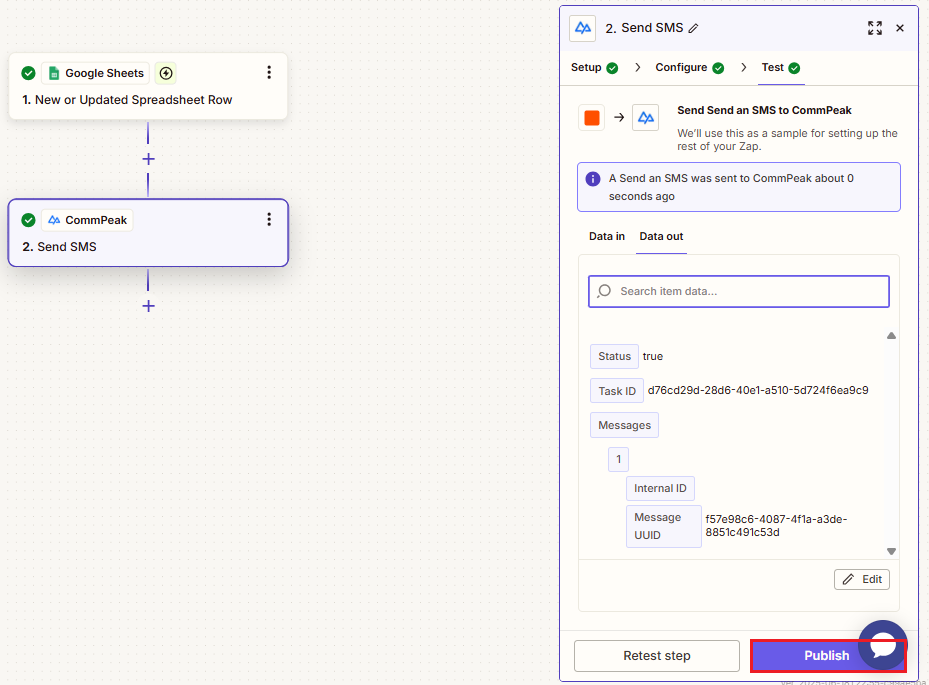
Task: Click the Messages field label
Action: coord(624,425)
